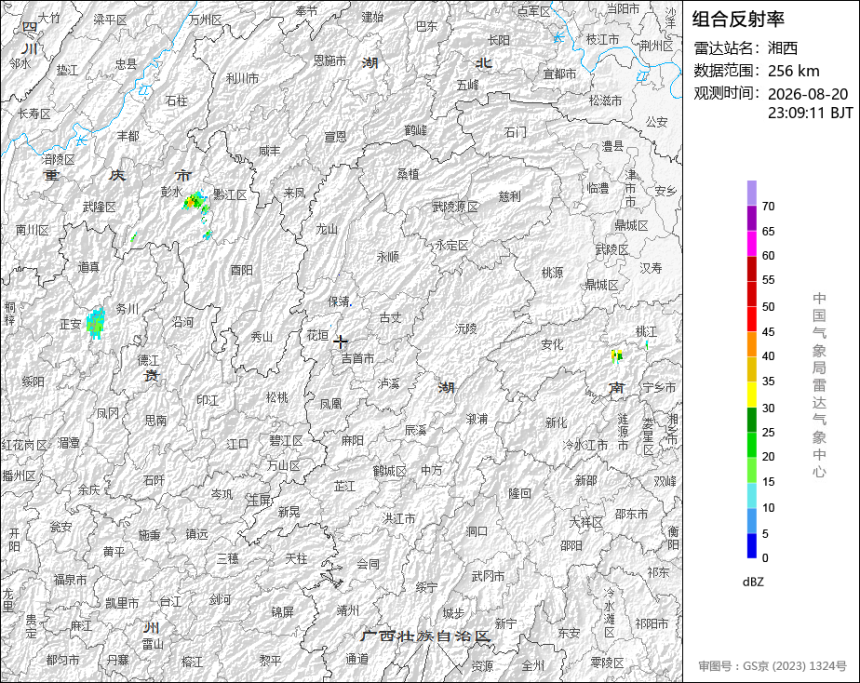The image size is (860, 683).
Task: Click the 桃源 map label
Action: point(552,273)
